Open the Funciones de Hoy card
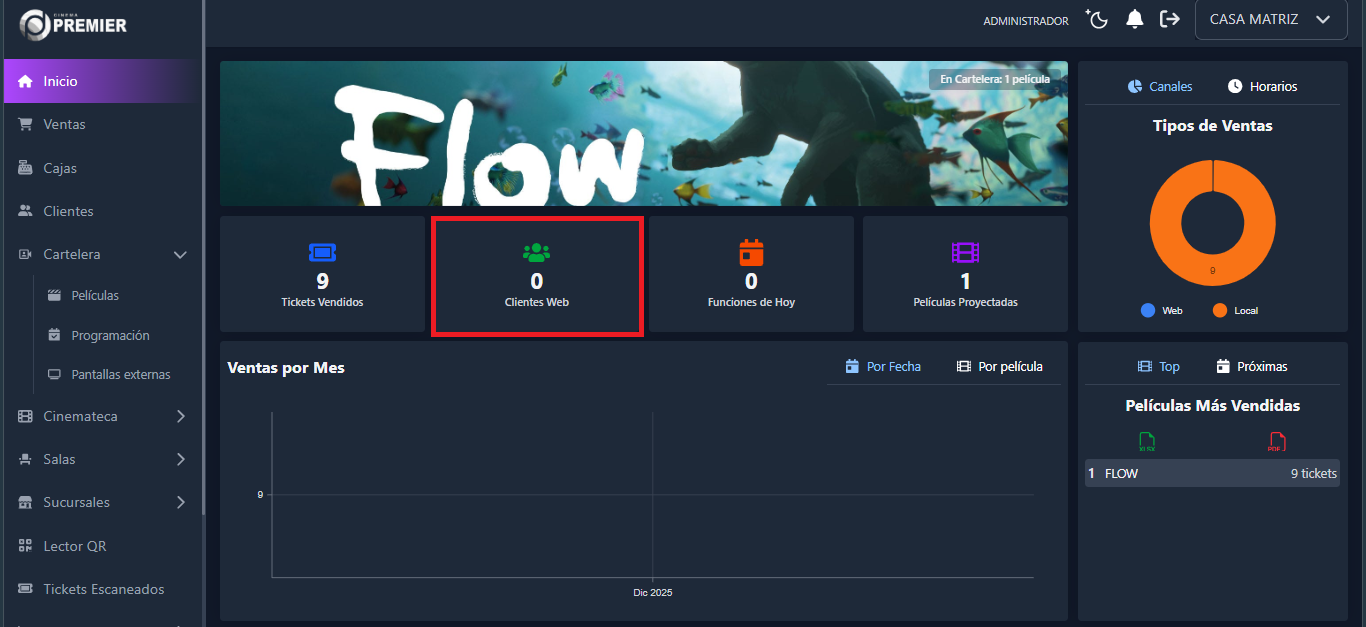This screenshot has width=1366, height=627. [x=751, y=274]
